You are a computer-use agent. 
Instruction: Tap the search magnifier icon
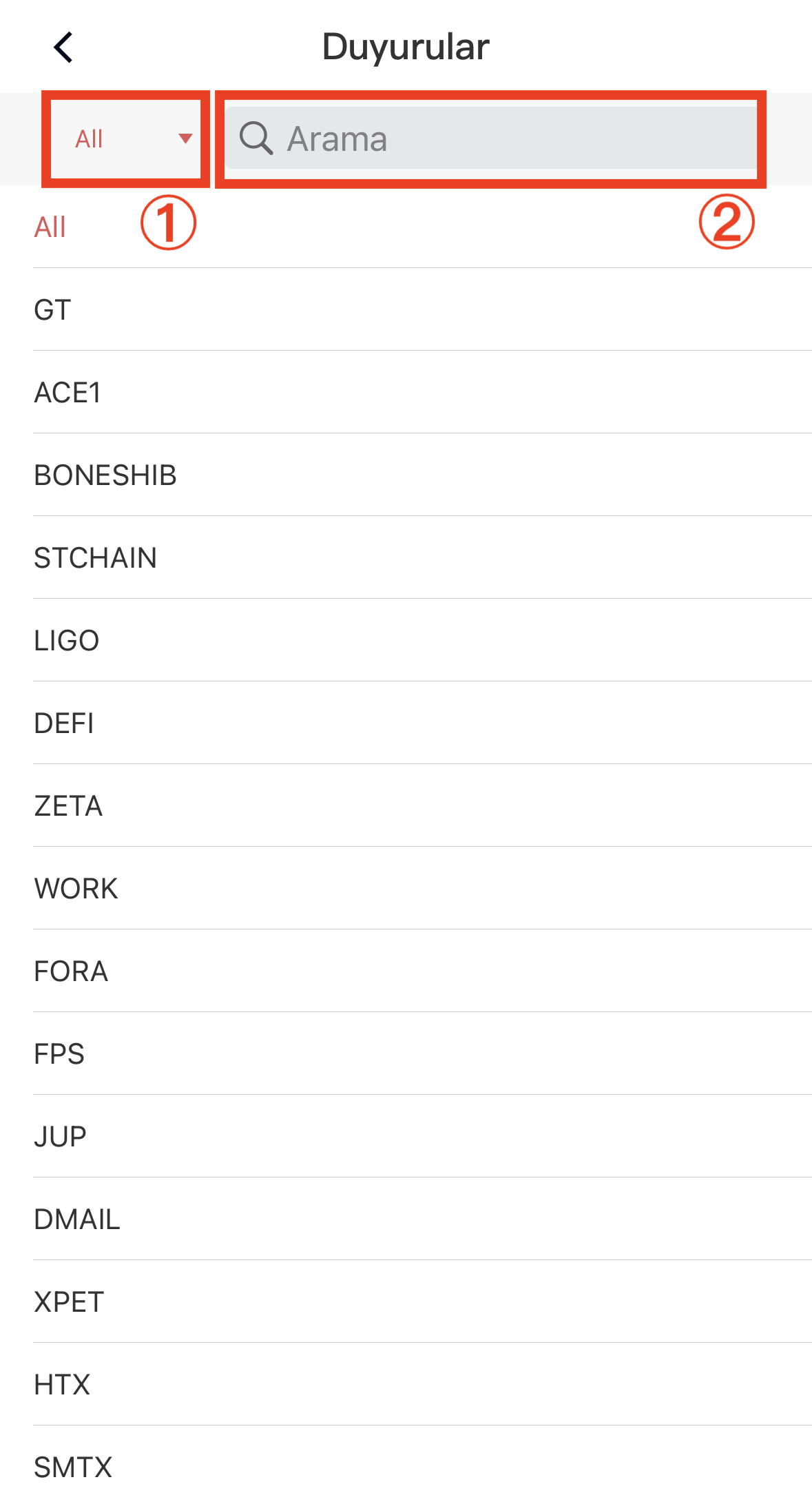tap(256, 138)
